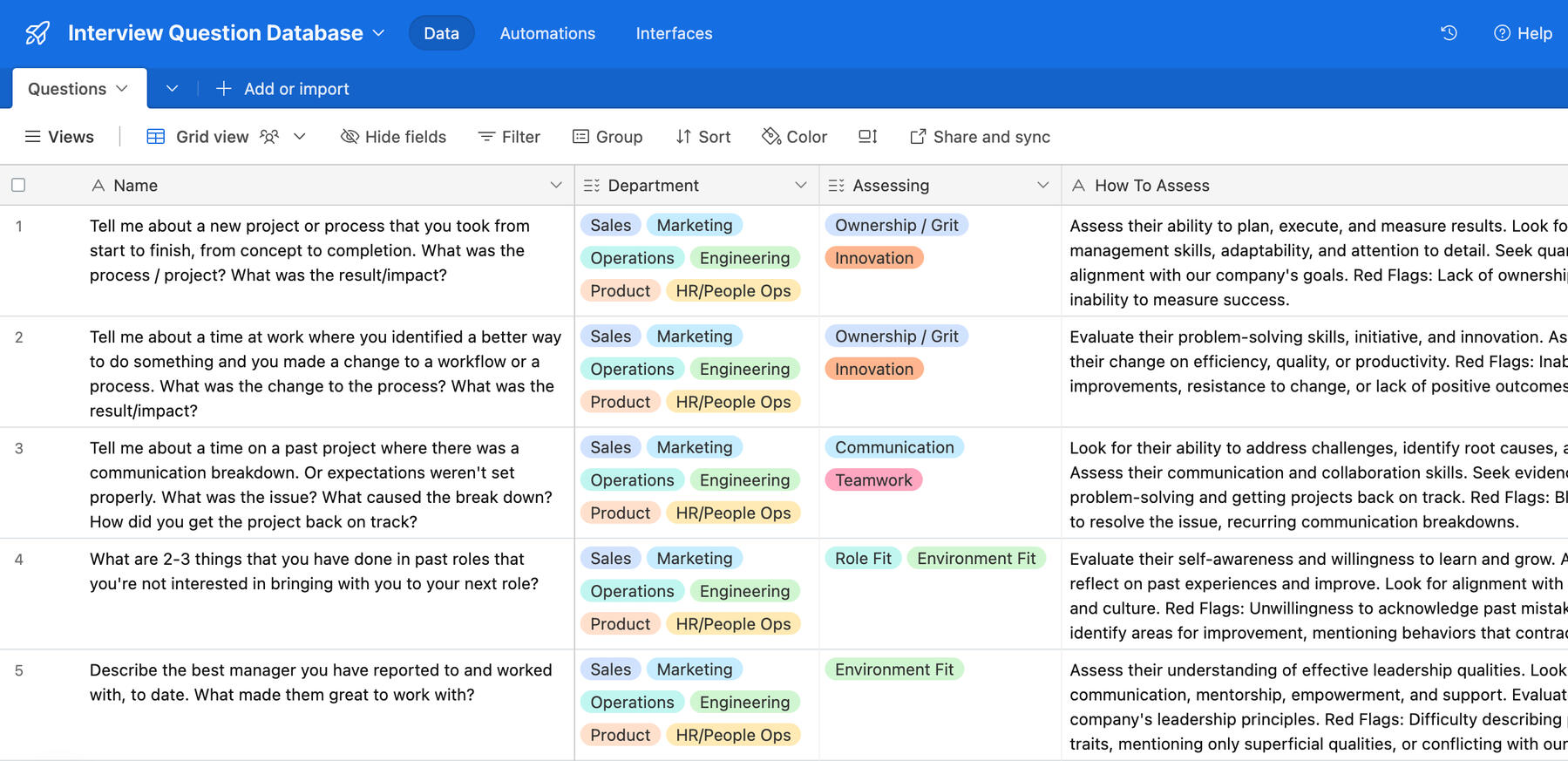Expand the Assessing column dropdown arrow
Image resolution: width=1568 pixels, height=761 pixels.
click(x=1042, y=185)
